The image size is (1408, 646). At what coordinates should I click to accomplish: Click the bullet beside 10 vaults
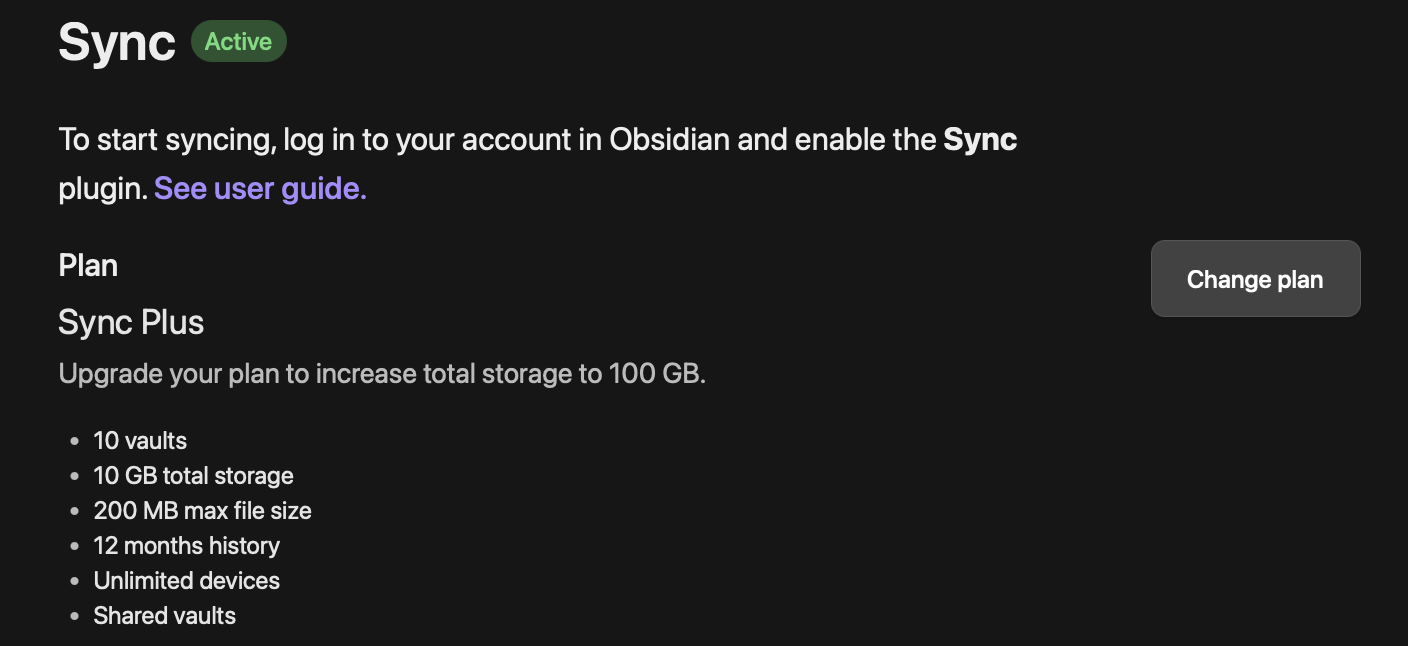[x=73, y=441]
